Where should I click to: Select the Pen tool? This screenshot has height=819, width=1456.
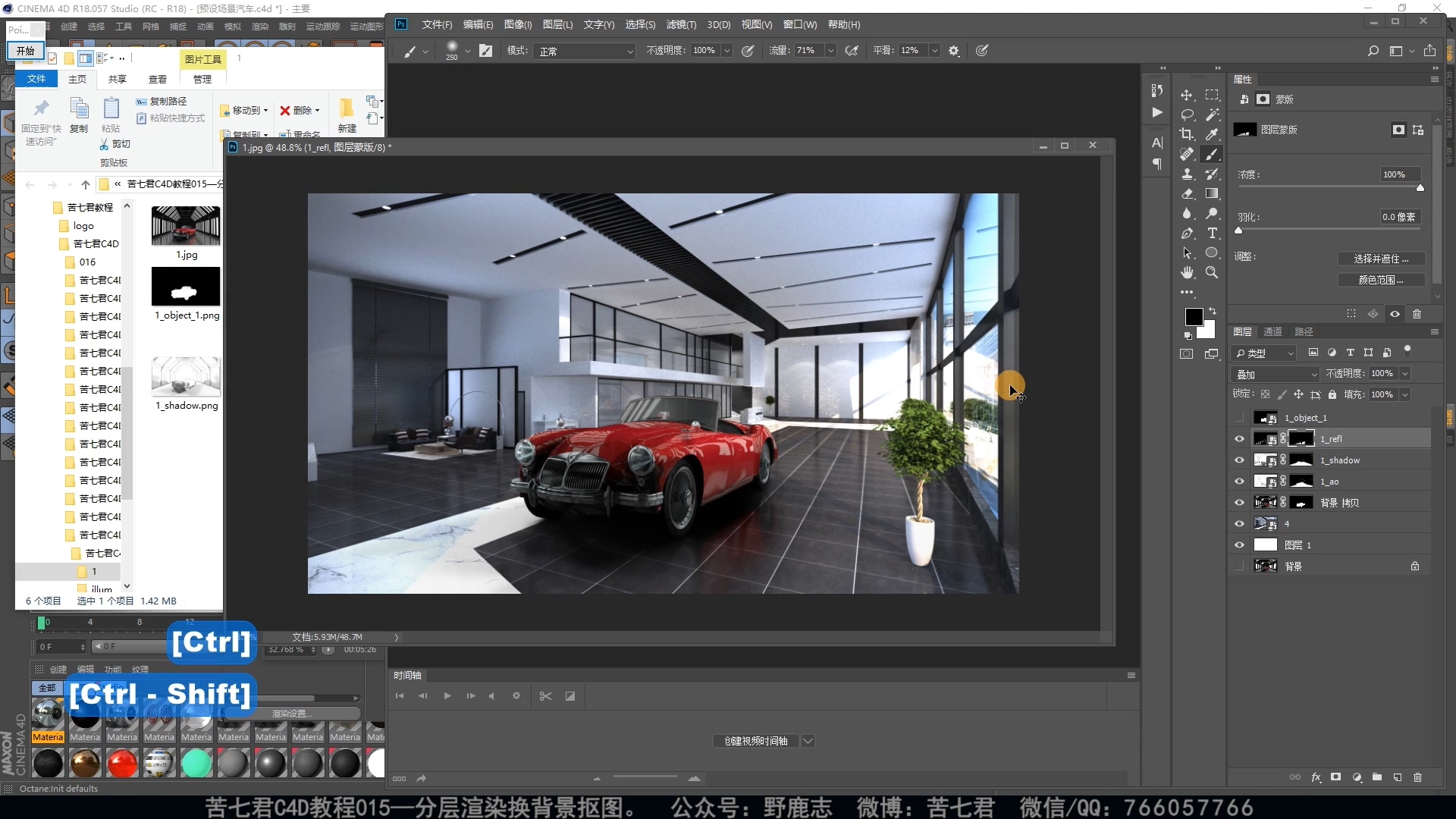(x=1187, y=233)
